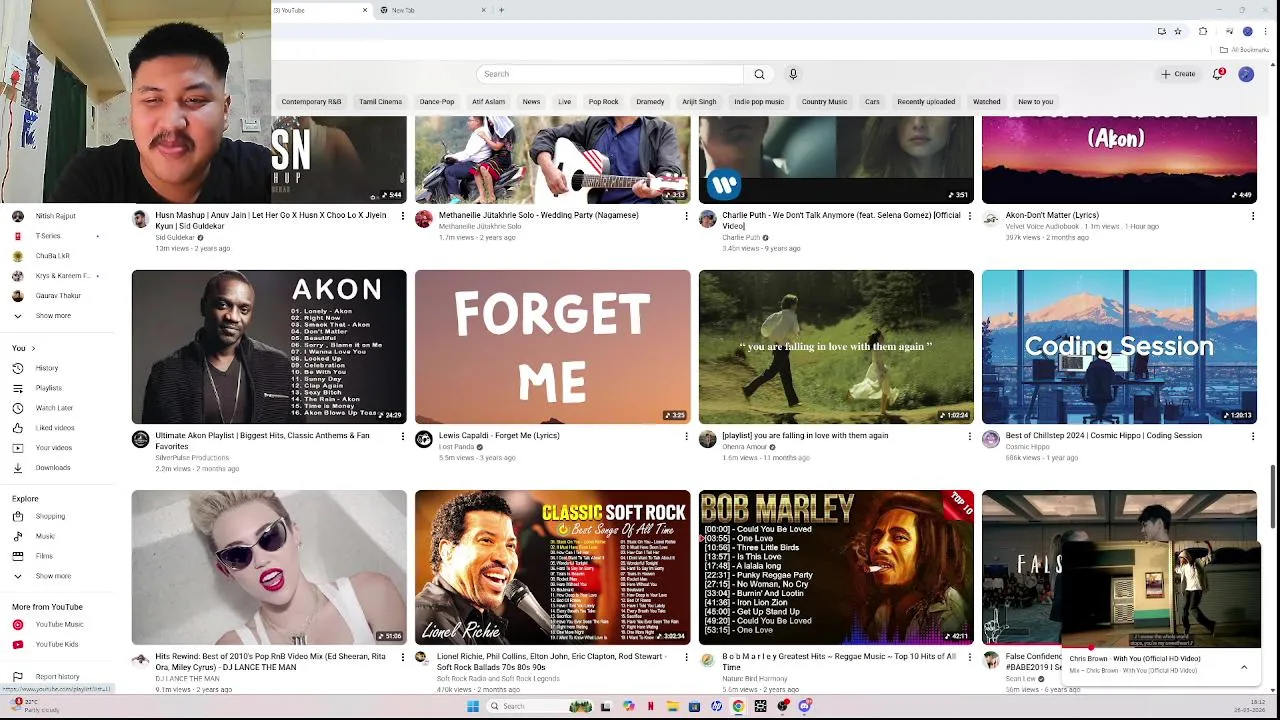Open All Bookmarks folder
This screenshot has width=1280, height=720.
tap(1244, 50)
